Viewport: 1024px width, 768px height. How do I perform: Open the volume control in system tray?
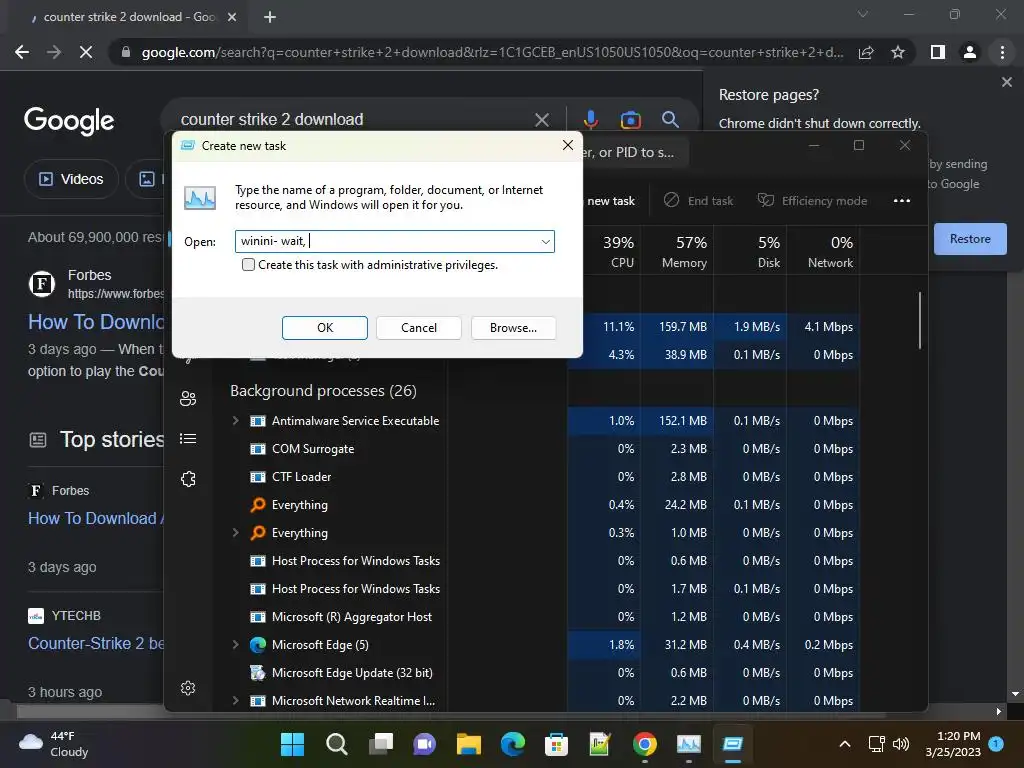pyautogui.click(x=901, y=744)
